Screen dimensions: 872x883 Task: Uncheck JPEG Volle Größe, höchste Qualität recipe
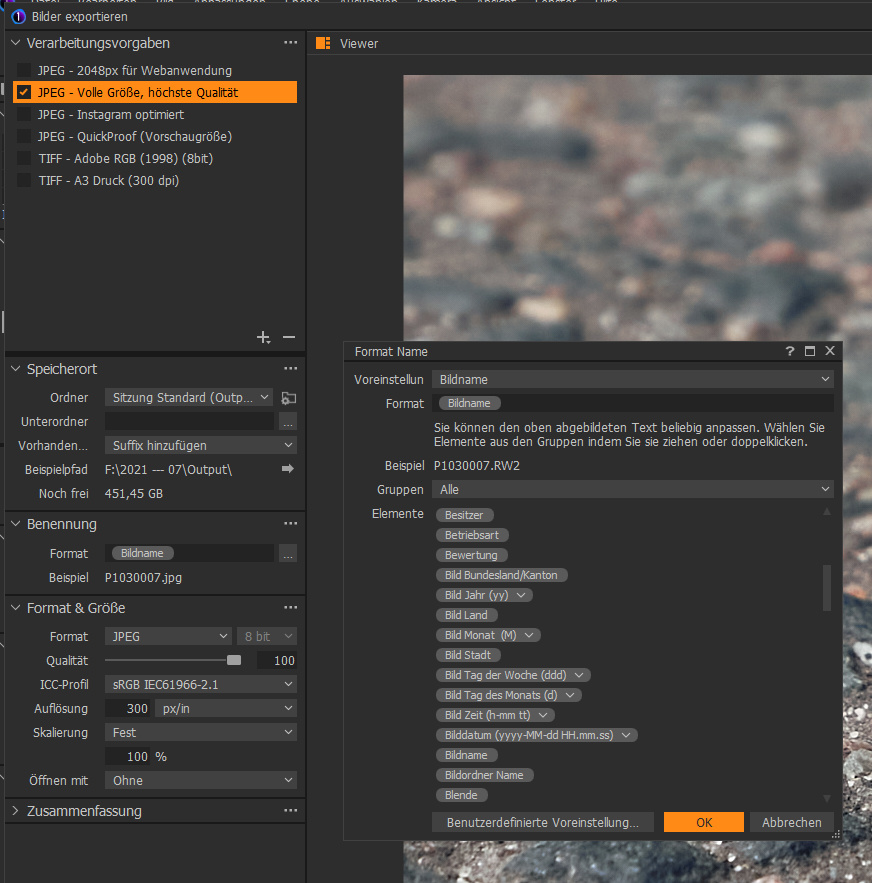pyautogui.click(x=24, y=93)
